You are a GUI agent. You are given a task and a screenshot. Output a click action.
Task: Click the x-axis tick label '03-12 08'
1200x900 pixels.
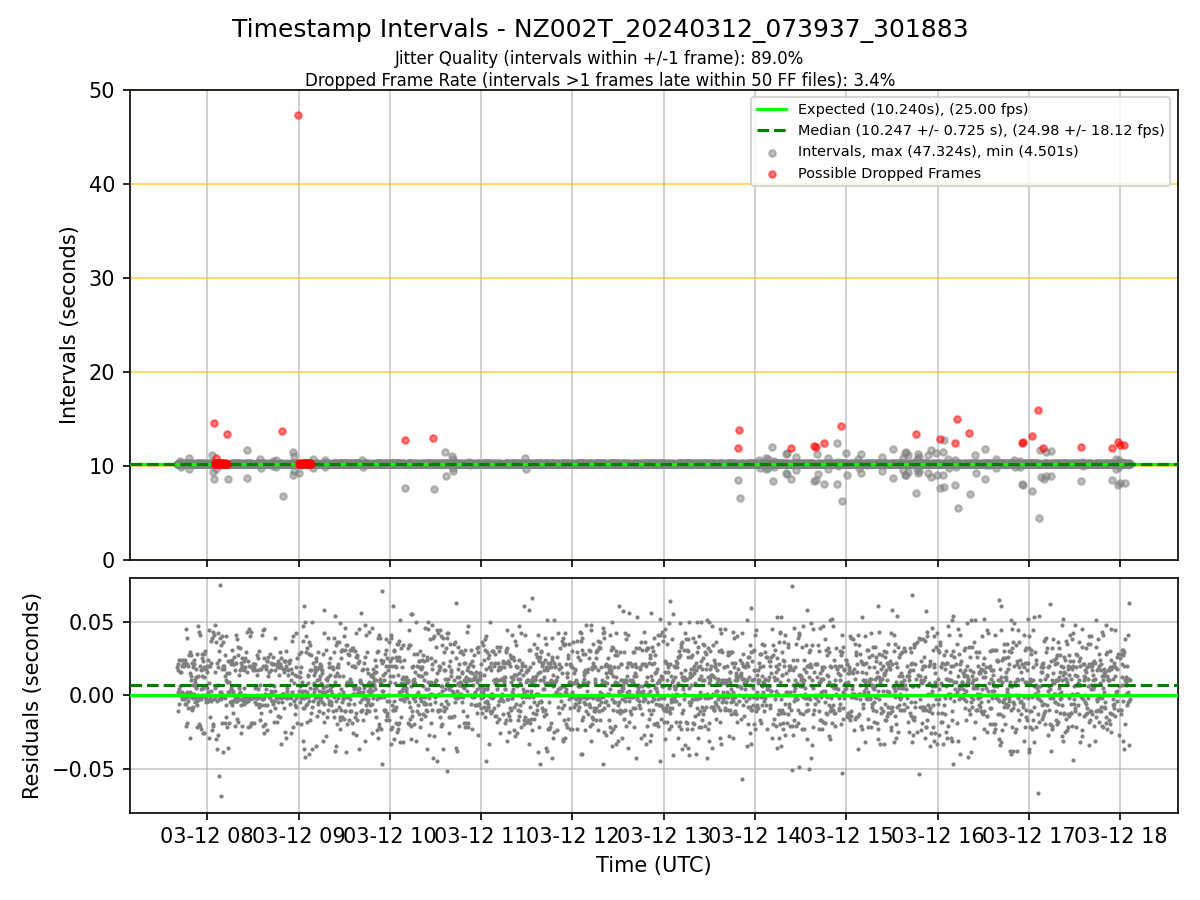pyautogui.click(x=208, y=835)
